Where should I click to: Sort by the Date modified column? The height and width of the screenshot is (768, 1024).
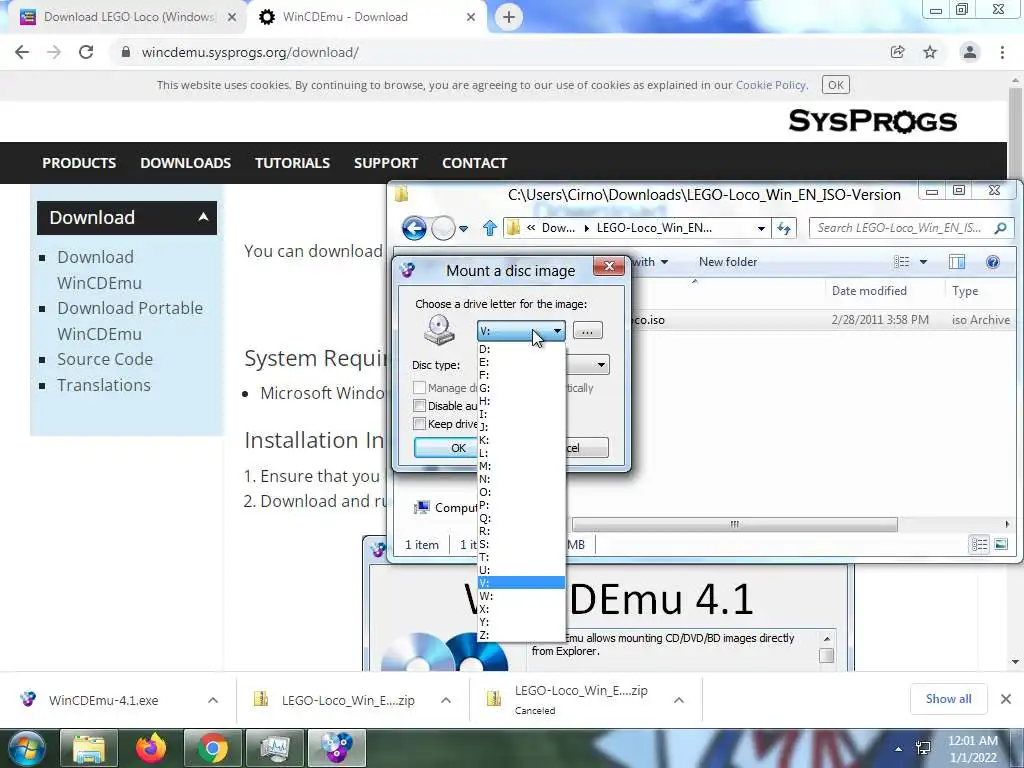click(x=869, y=291)
